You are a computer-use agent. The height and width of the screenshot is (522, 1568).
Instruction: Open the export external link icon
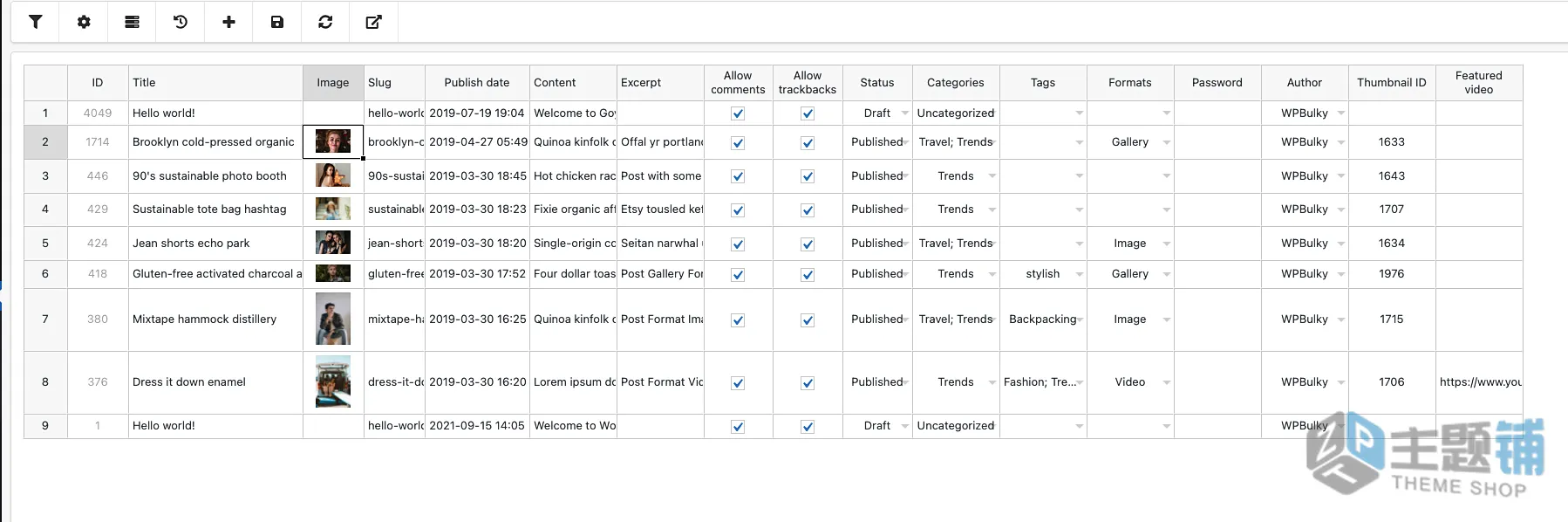tap(374, 22)
